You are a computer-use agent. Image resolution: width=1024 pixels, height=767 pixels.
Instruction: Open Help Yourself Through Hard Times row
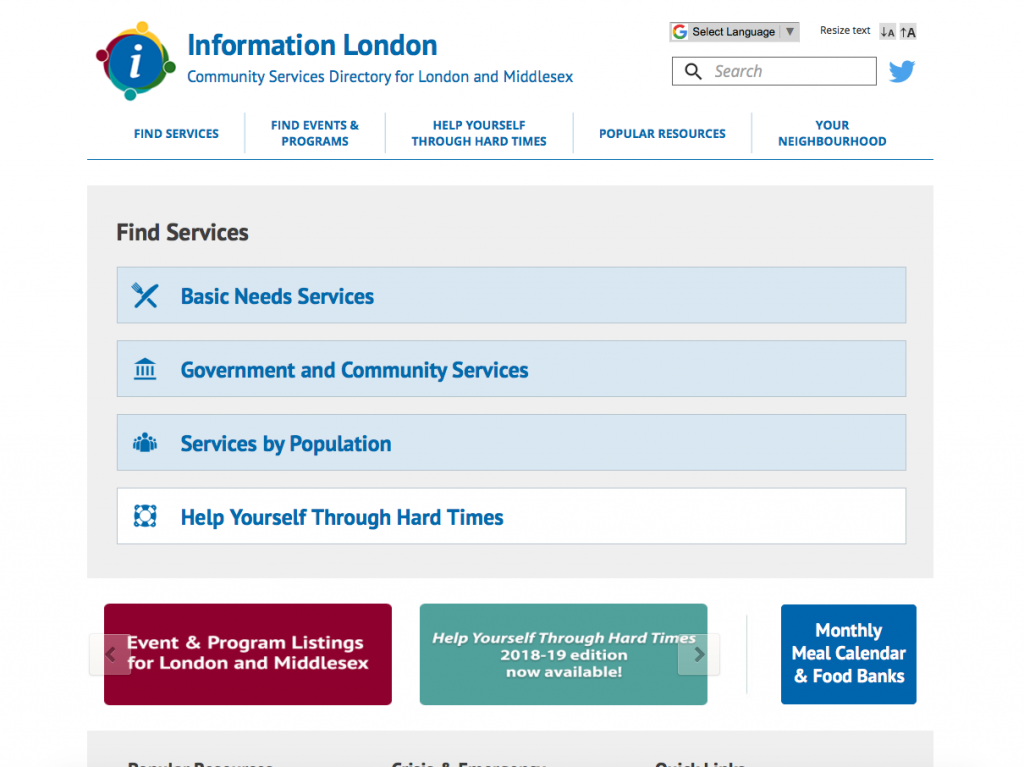(x=511, y=516)
